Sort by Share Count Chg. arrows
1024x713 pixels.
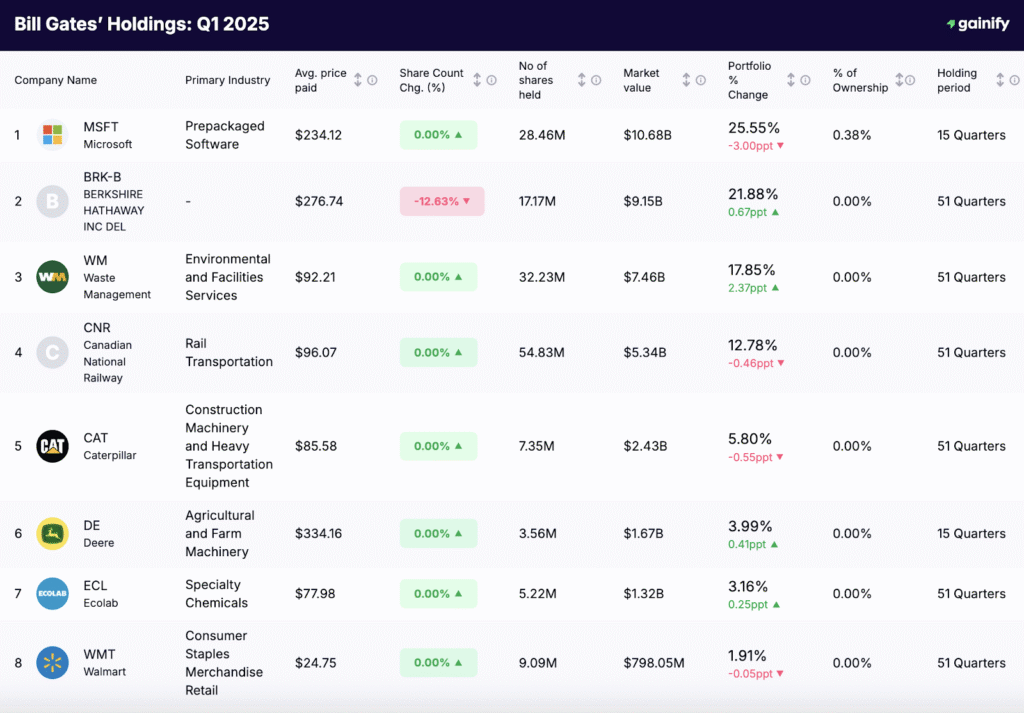[477, 80]
